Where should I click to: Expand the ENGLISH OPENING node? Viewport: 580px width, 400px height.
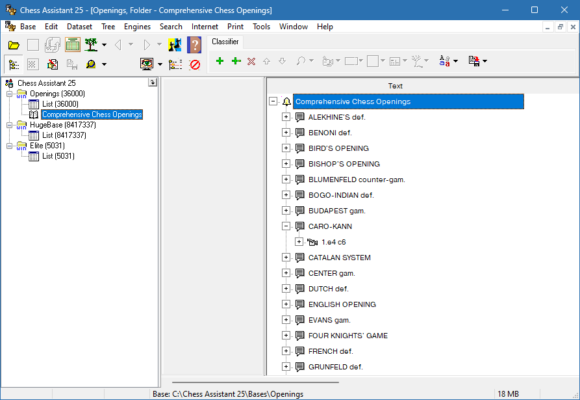tap(286, 304)
